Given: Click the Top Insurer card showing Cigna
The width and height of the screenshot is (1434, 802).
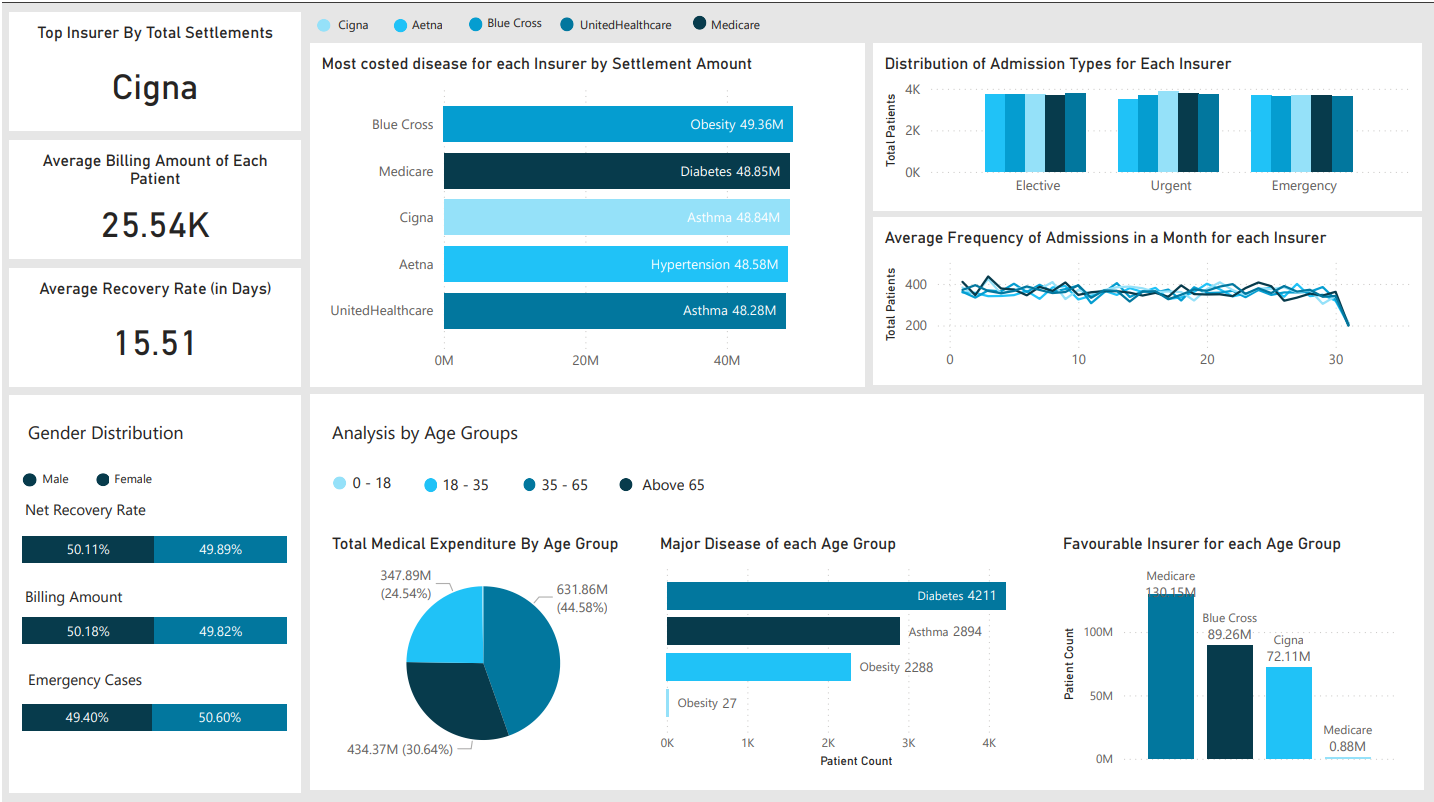Looking at the screenshot, I should coord(155,71).
